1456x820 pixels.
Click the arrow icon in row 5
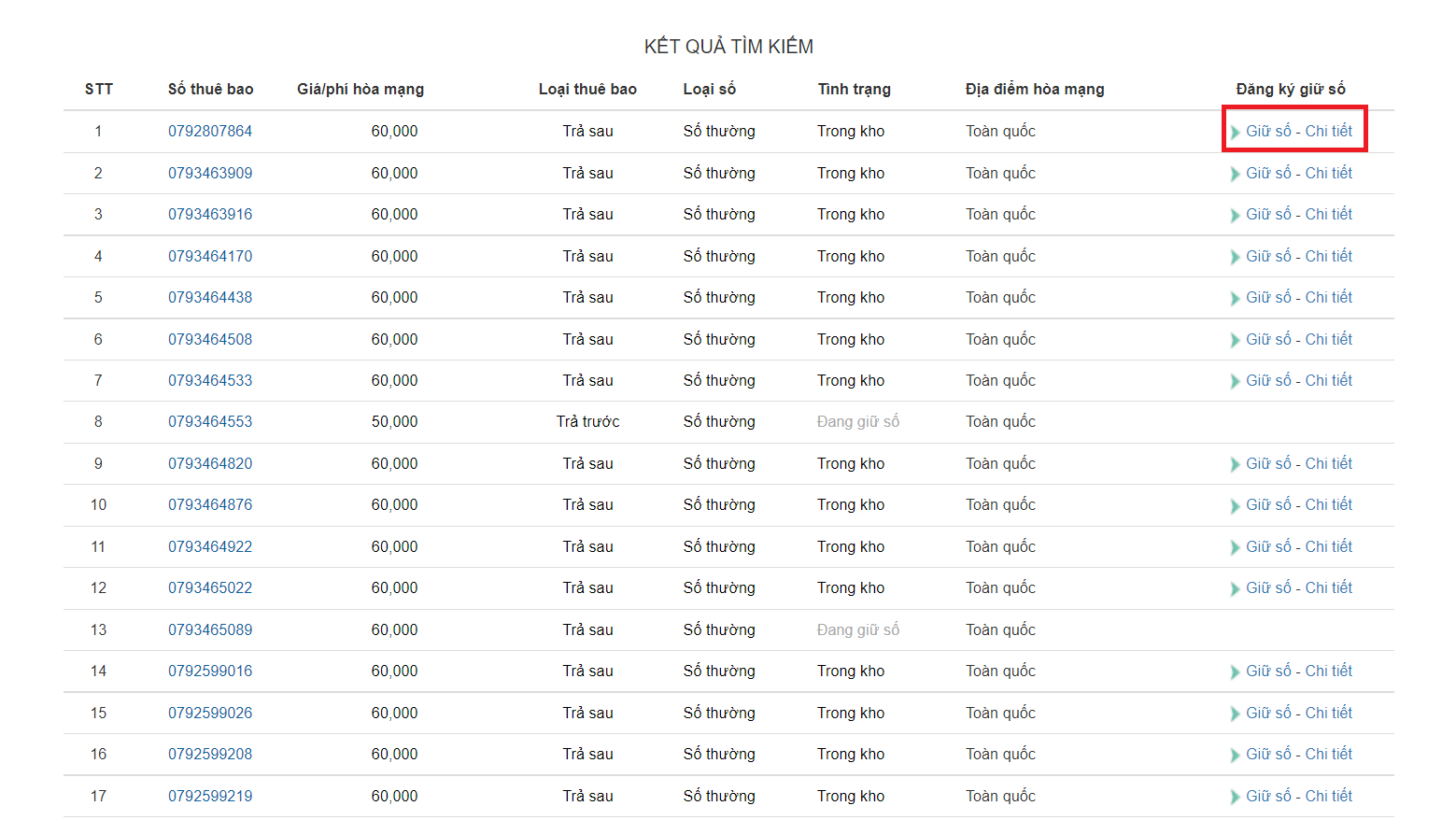click(x=1236, y=299)
